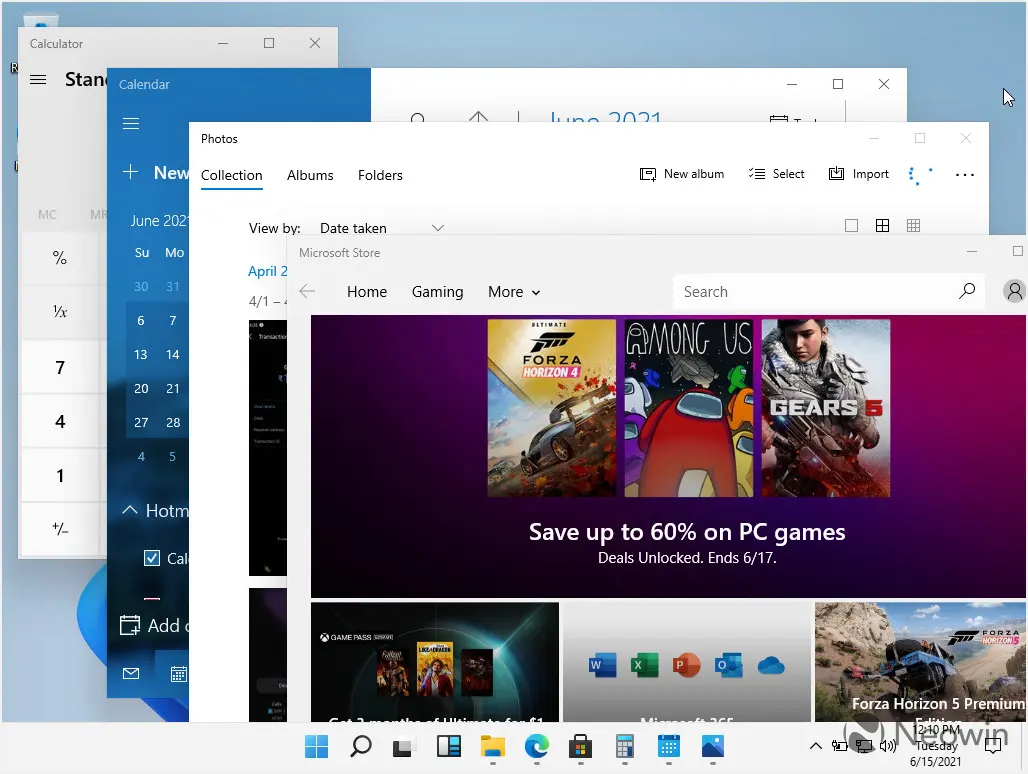Image resolution: width=1028 pixels, height=774 pixels.
Task: Click the New album button in Photos
Action: (682, 174)
